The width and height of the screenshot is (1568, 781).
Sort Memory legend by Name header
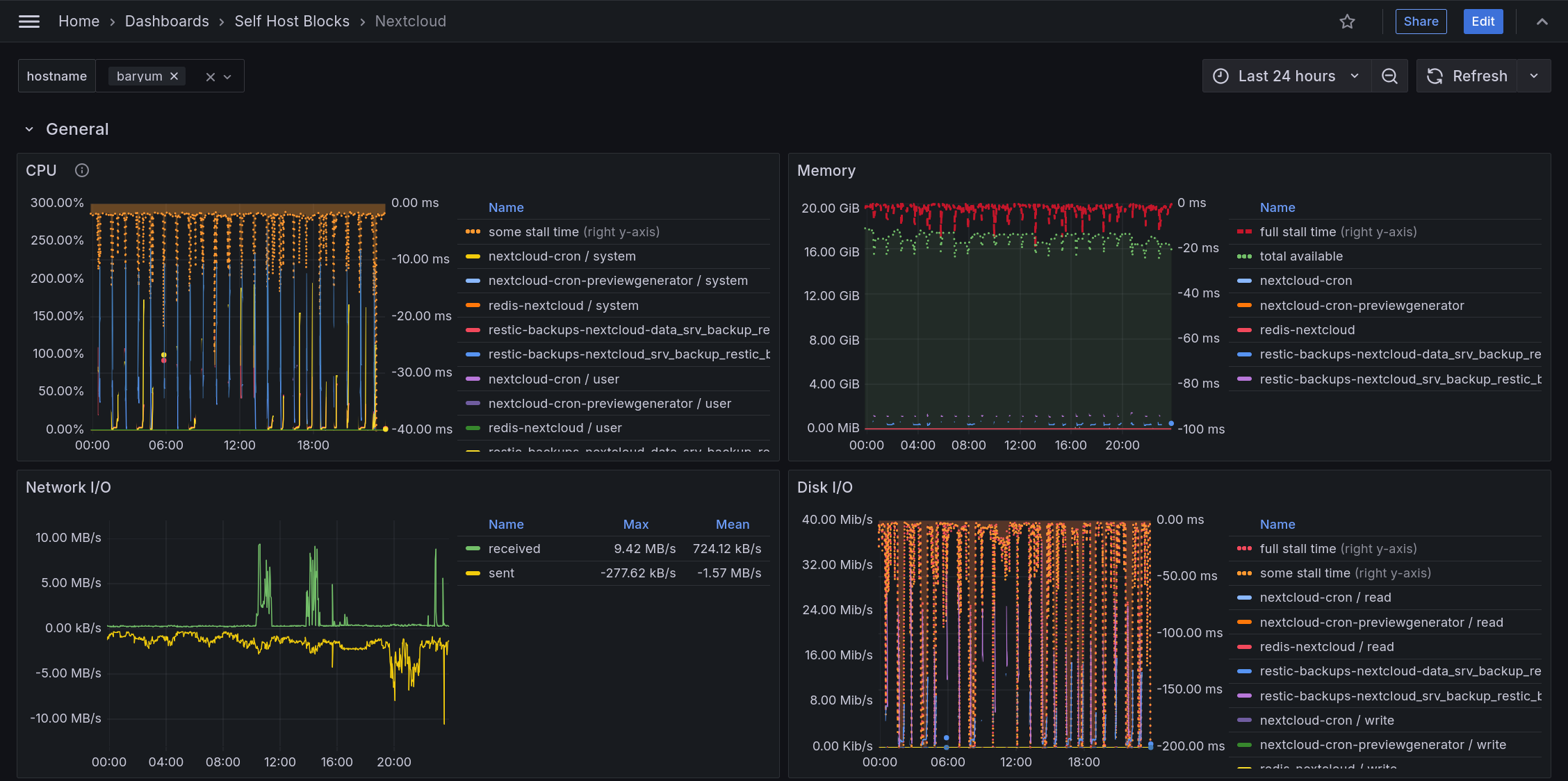click(x=1277, y=208)
